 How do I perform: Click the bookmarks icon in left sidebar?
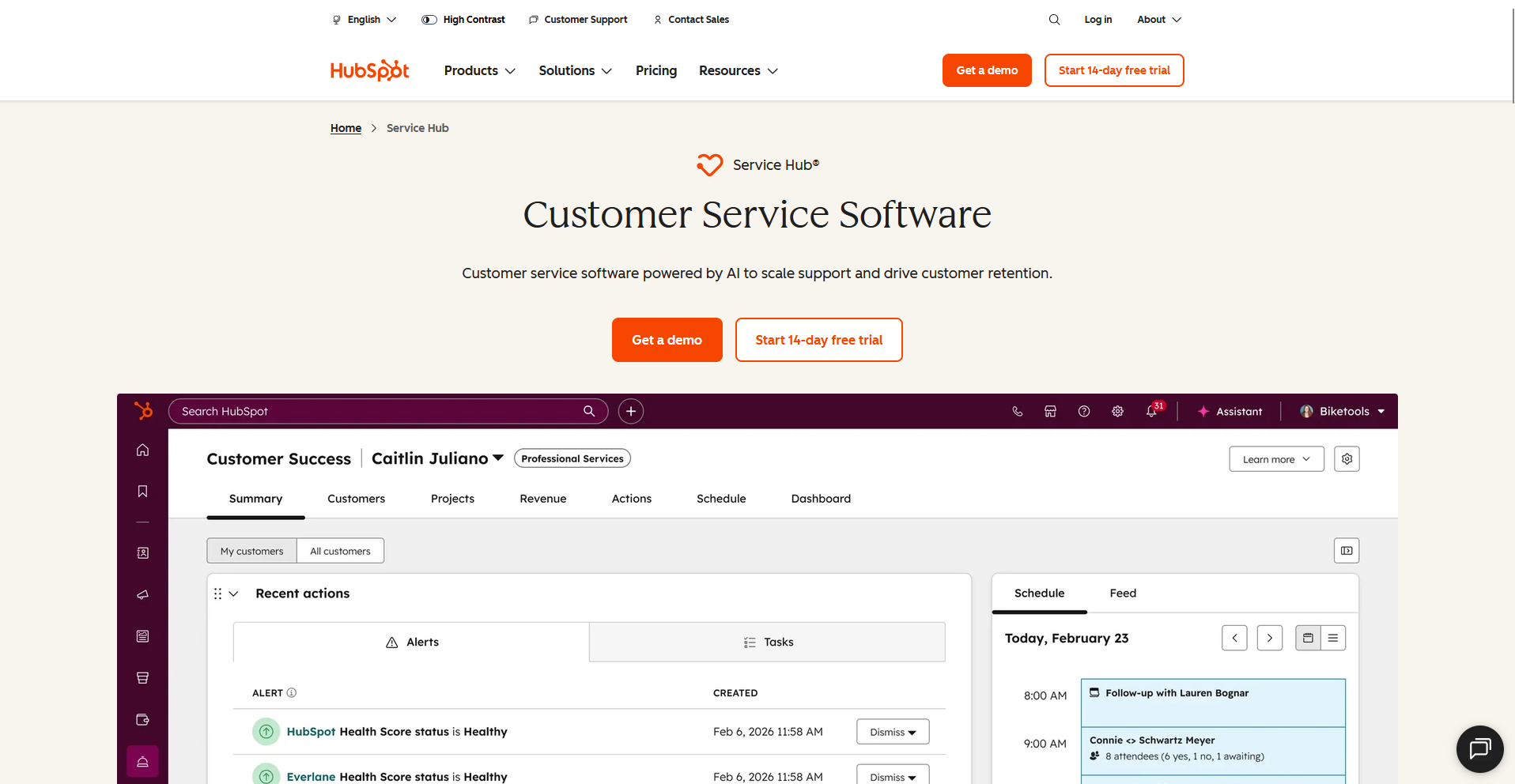click(142, 492)
